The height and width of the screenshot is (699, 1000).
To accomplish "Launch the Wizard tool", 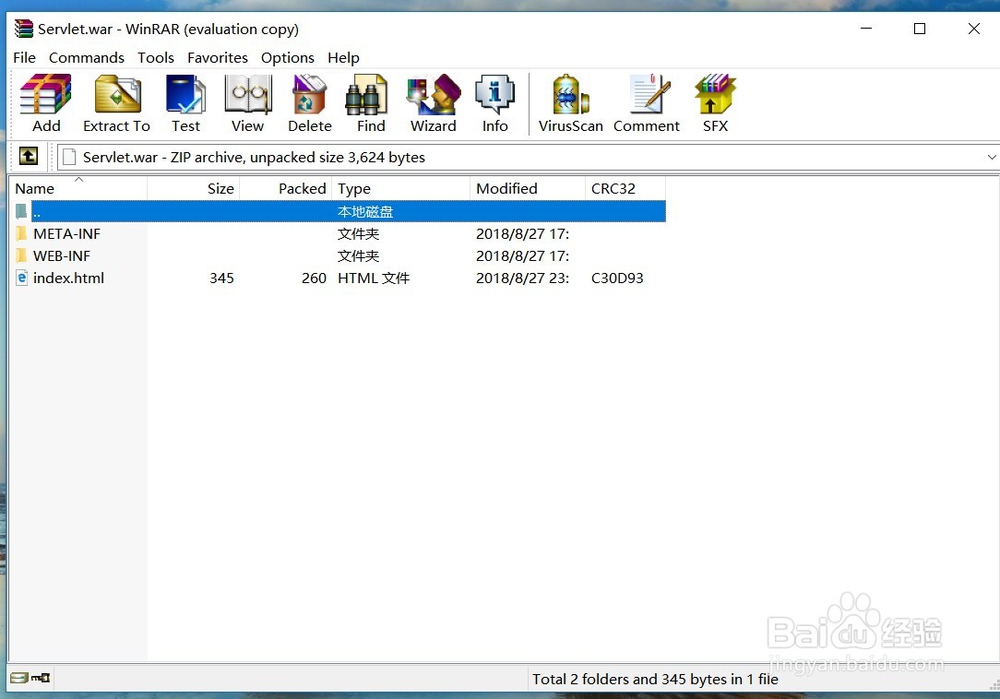I will click(433, 103).
